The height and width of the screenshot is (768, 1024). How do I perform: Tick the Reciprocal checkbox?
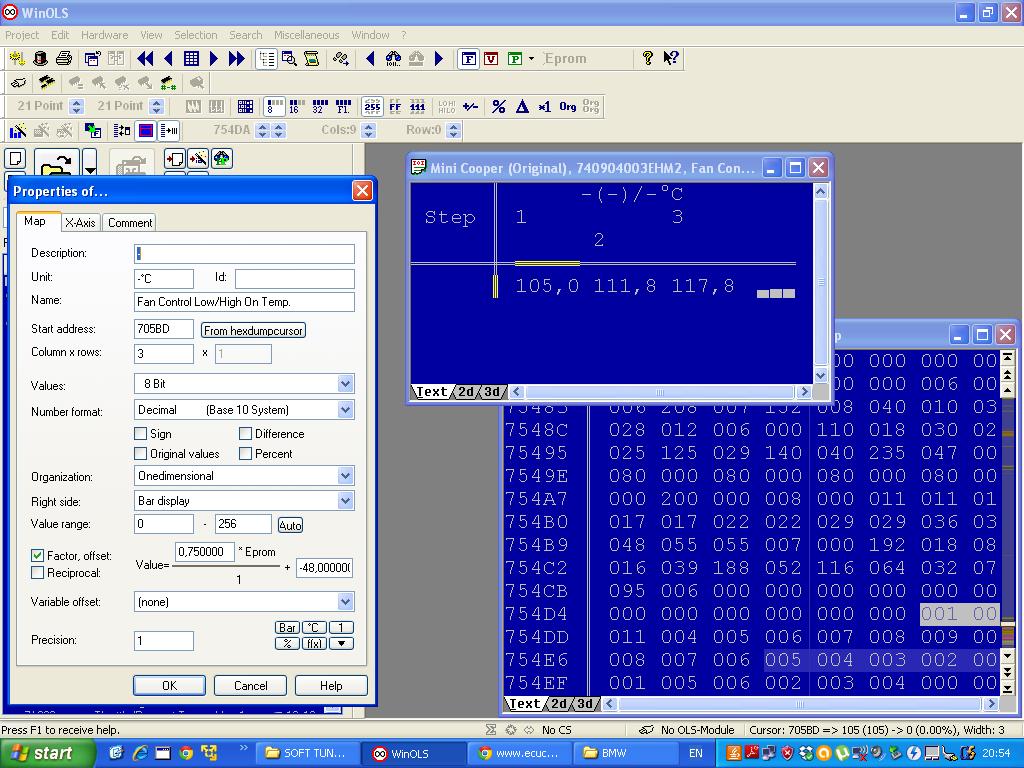click(37, 573)
